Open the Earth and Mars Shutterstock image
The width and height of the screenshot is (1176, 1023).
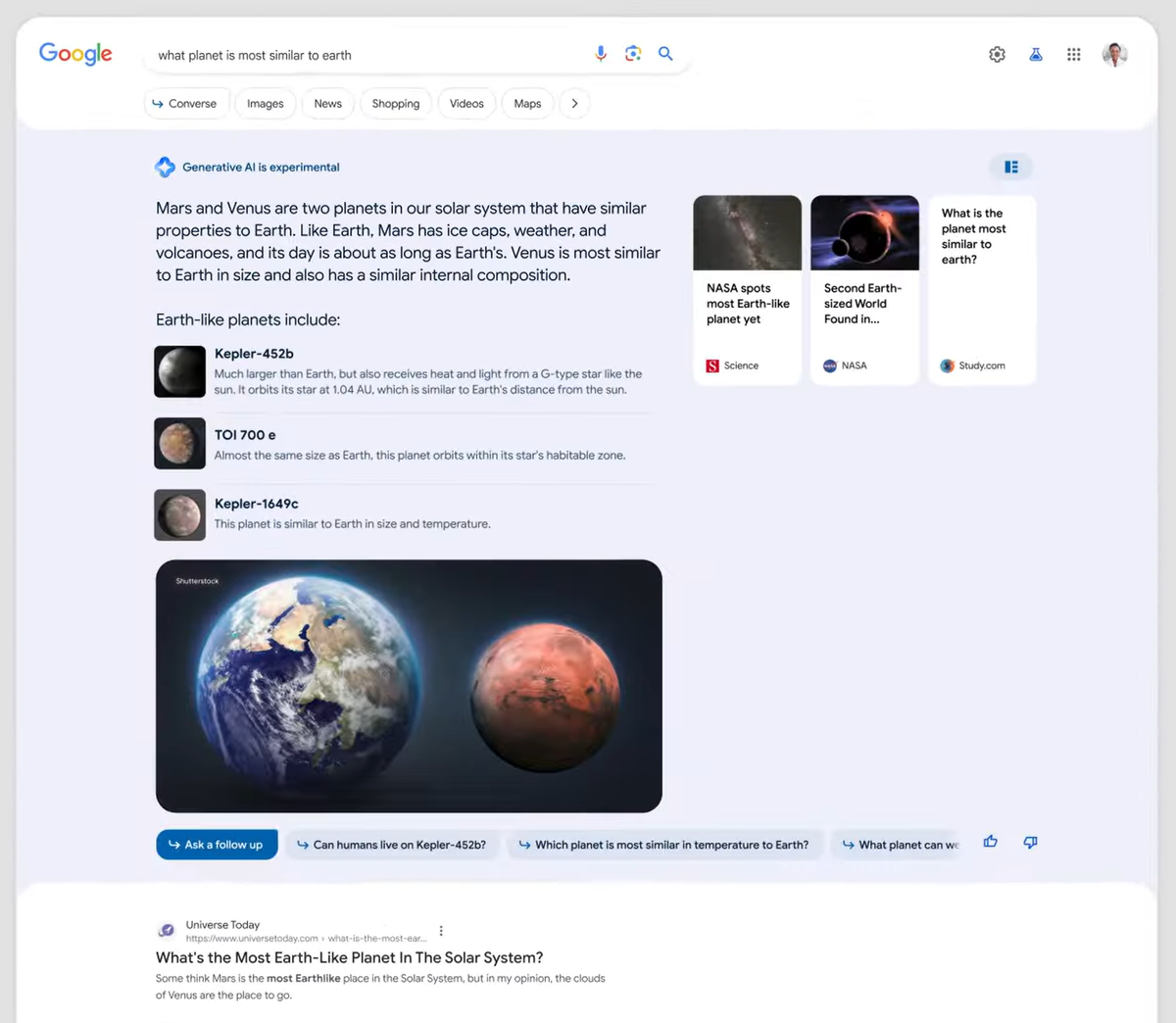pyautogui.click(x=409, y=686)
